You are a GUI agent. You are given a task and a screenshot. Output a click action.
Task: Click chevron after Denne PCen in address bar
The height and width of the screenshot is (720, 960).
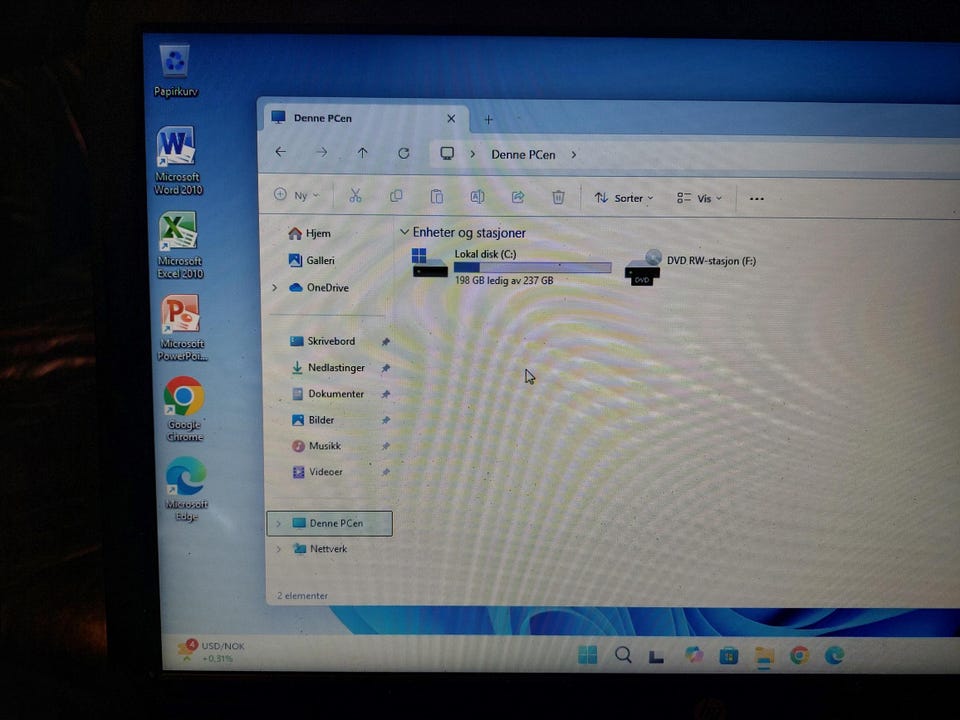pos(574,155)
